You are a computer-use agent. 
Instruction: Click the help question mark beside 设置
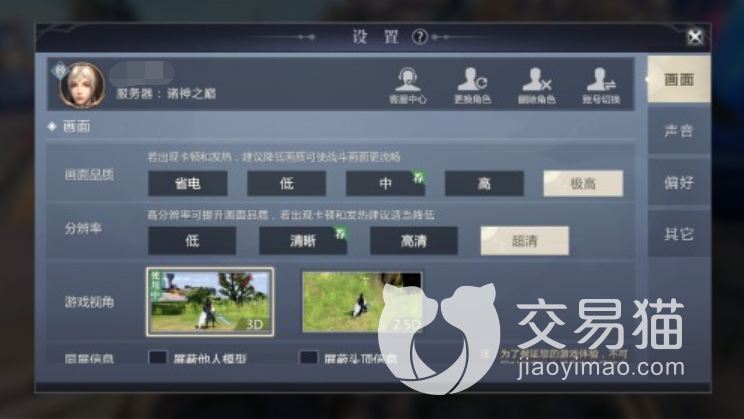[x=419, y=37]
